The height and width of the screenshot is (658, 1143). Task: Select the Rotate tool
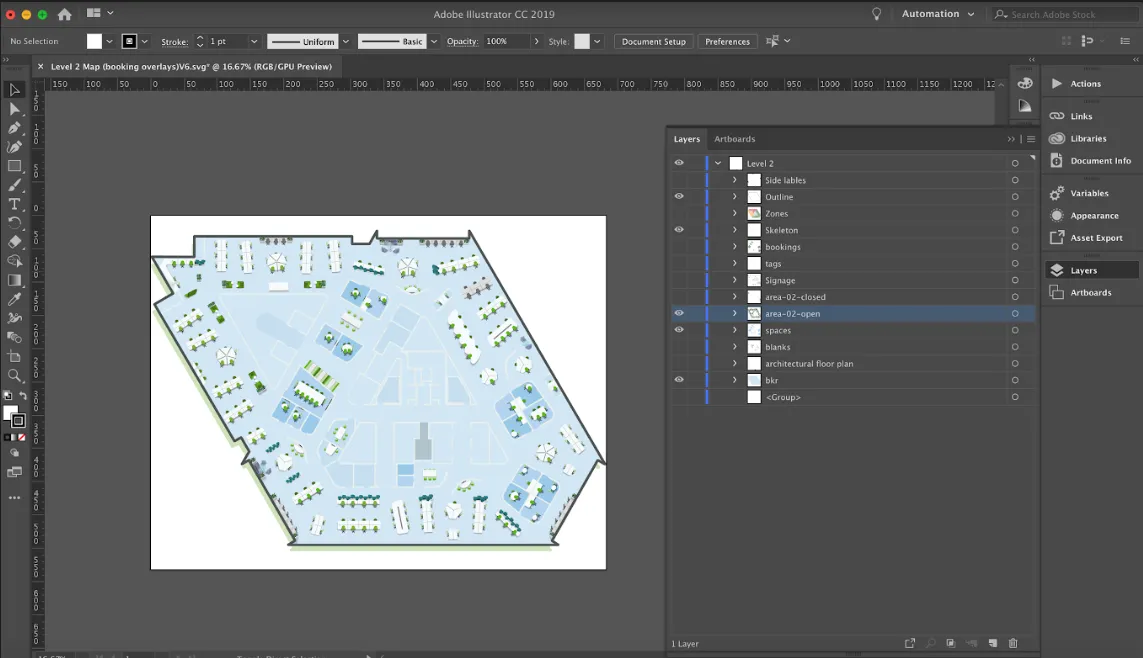(x=14, y=223)
